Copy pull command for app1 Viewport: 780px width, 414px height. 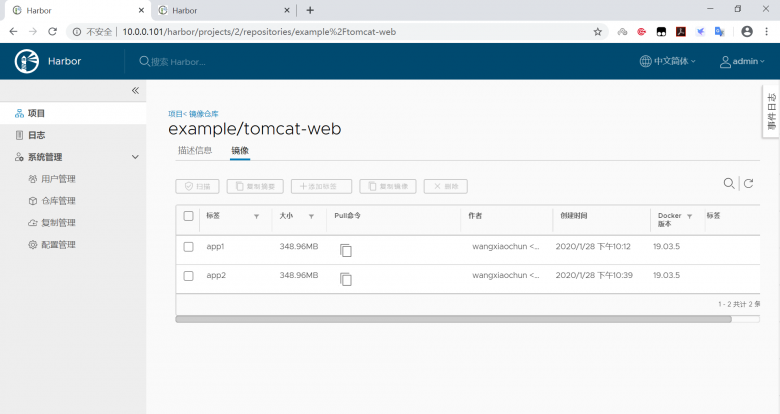pyautogui.click(x=346, y=250)
